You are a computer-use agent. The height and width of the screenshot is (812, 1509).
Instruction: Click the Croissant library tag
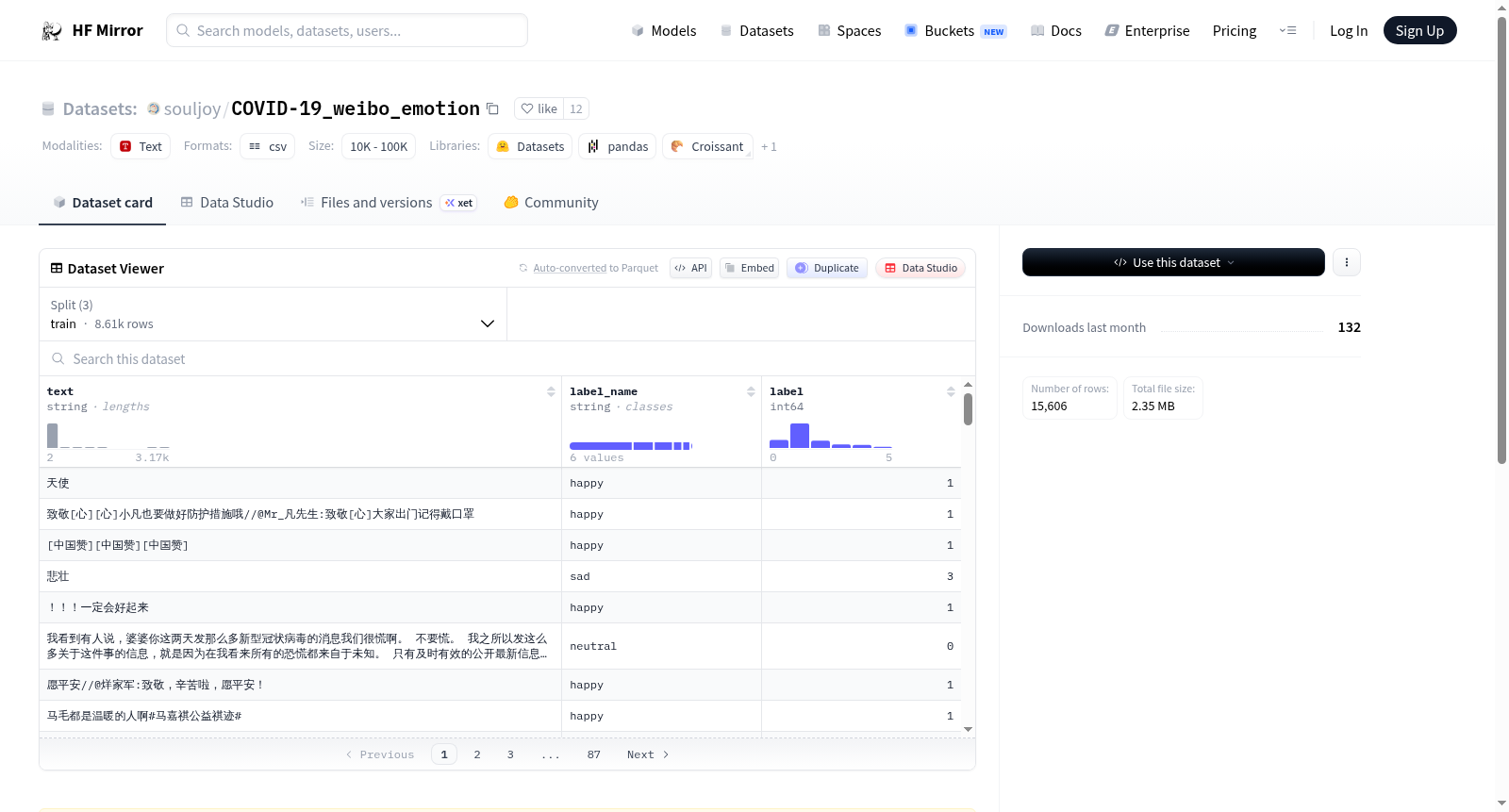click(707, 146)
